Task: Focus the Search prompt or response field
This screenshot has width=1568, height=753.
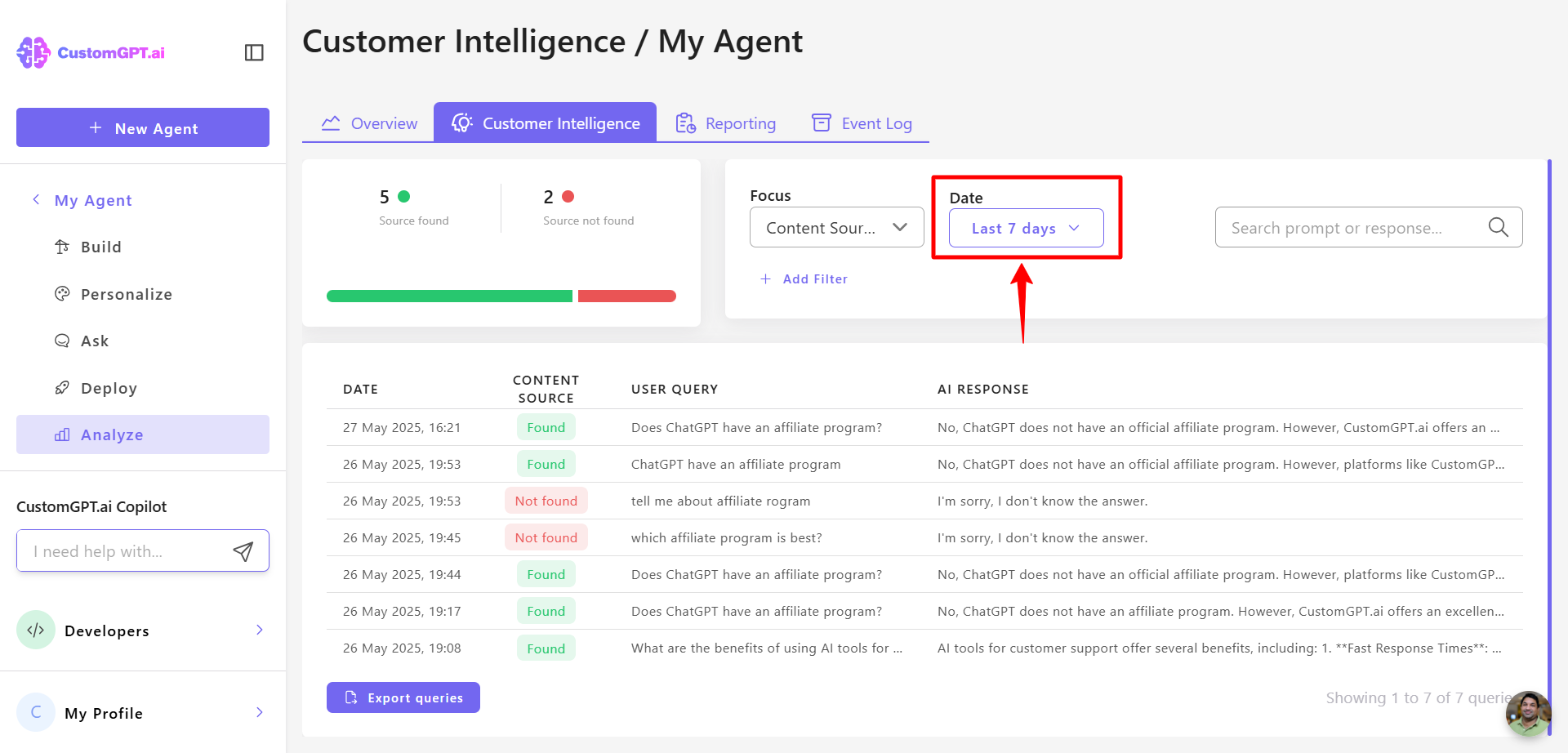Action: point(1369,227)
